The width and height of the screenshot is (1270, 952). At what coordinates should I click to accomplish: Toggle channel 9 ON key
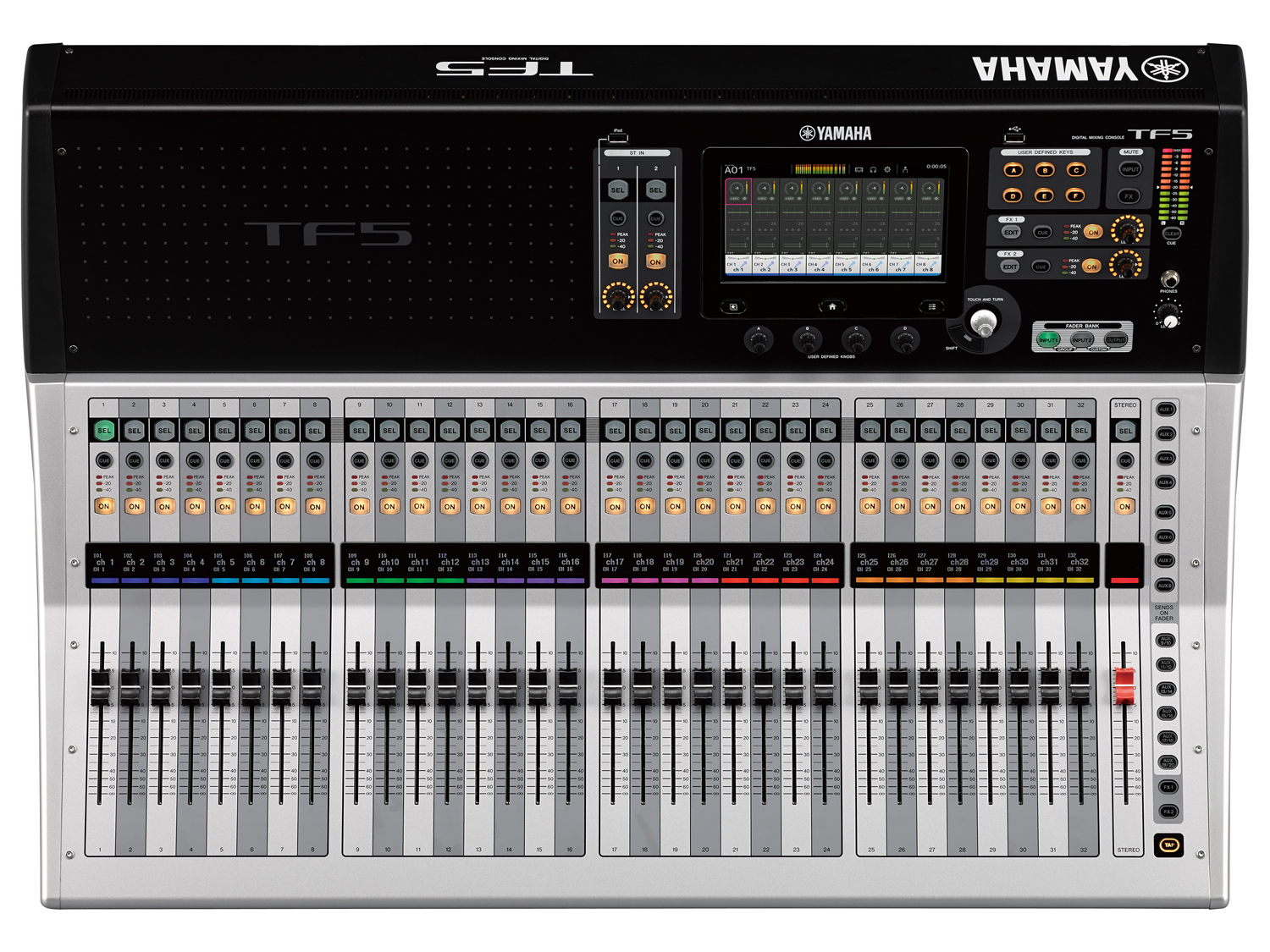tap(360, 506)
